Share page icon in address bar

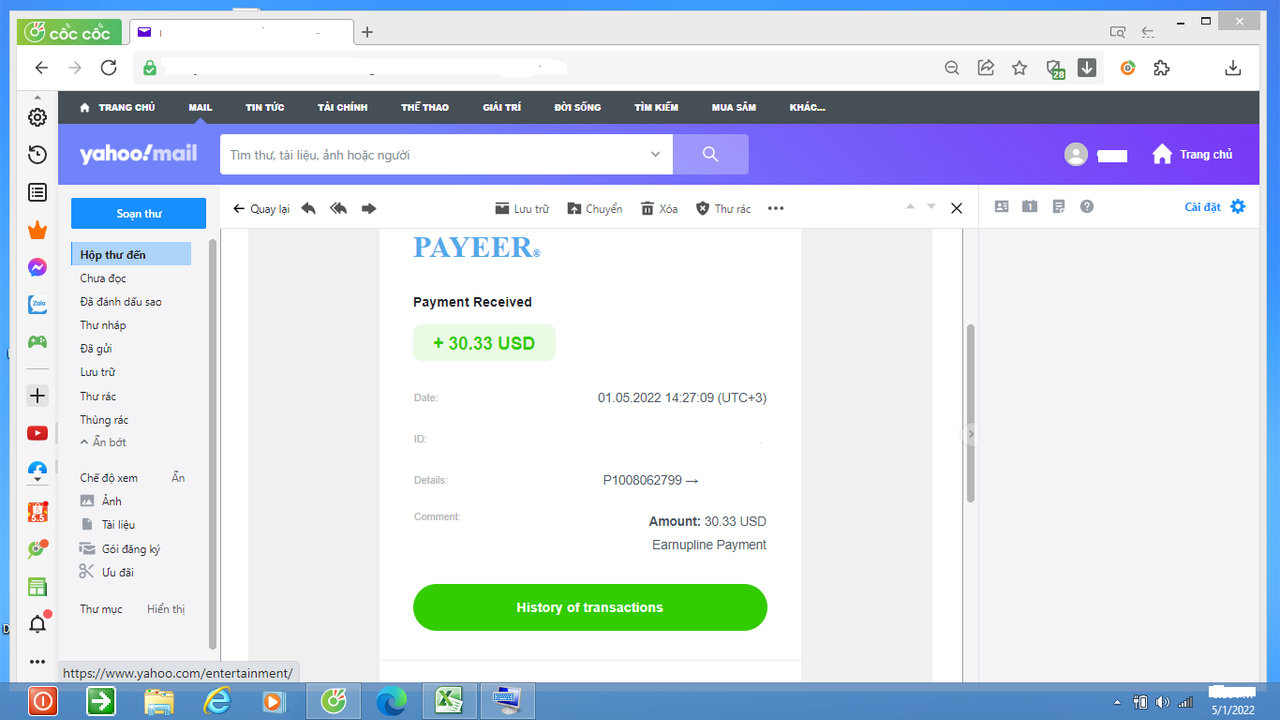click(985, 68)
